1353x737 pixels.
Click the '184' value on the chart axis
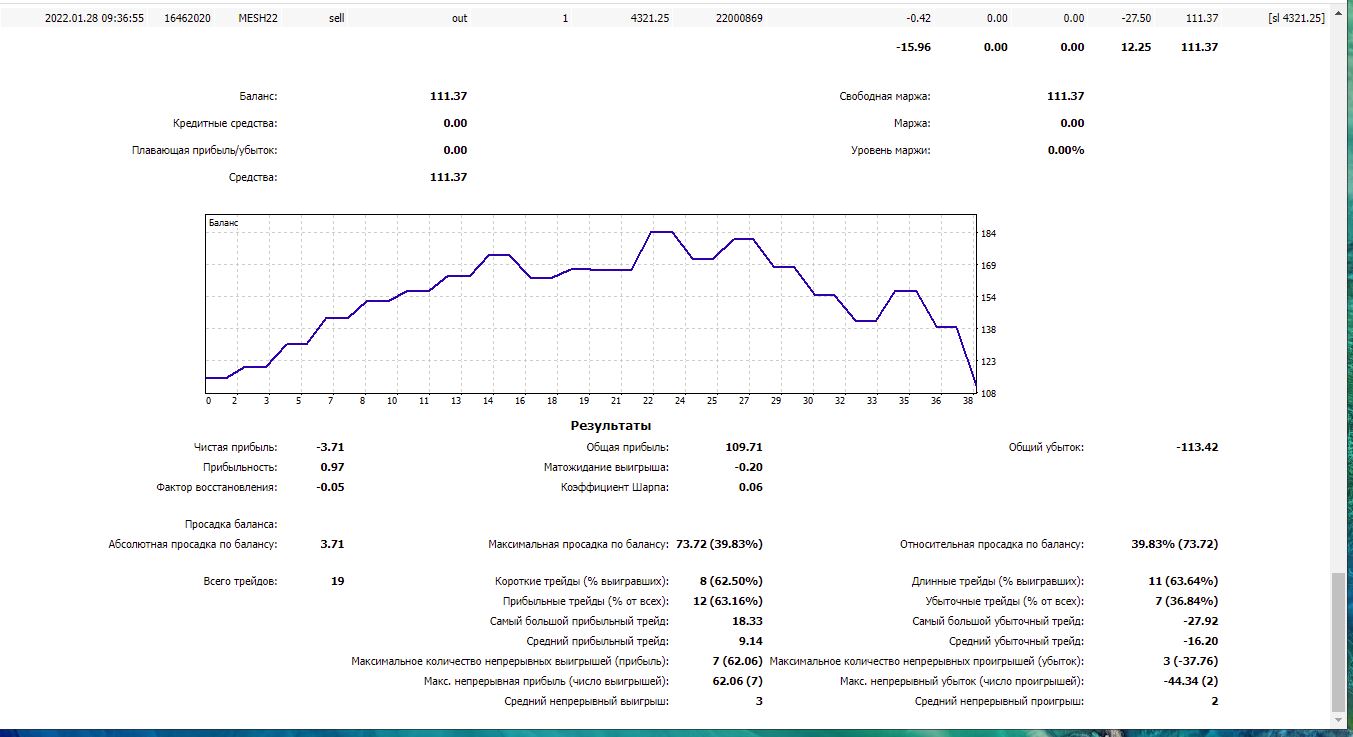[x=989, y=234]
